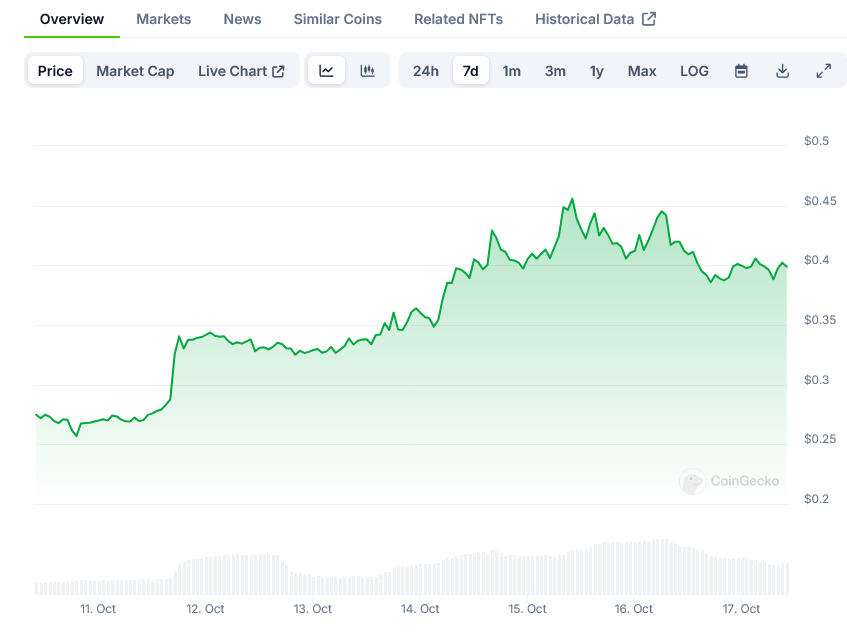Screen dimensions: 847x634
Task: Click the $0.35 price axis label
Action: pos(820,320)
